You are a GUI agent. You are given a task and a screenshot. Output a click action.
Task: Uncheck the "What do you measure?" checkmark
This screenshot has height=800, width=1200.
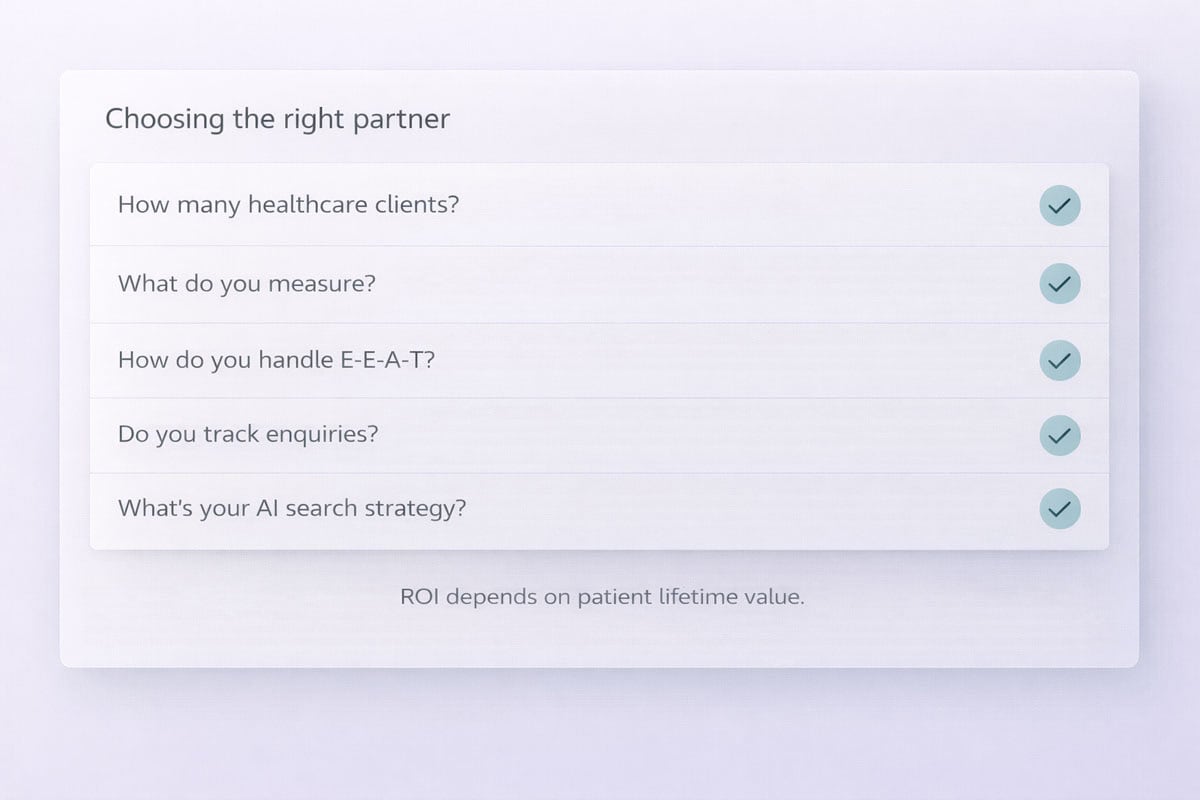click(1059, 284)
